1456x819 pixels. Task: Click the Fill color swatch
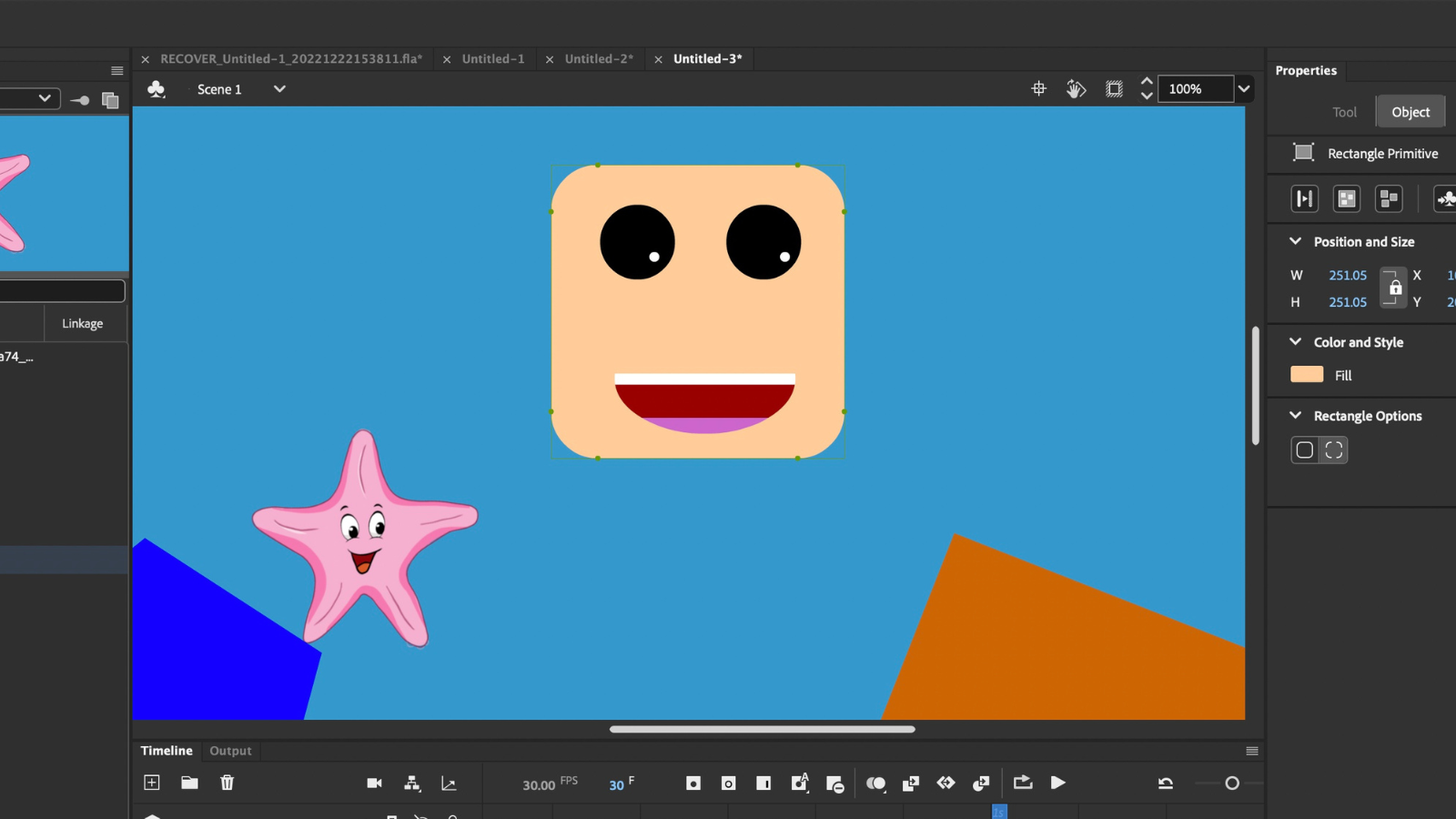click(x=1307, y=375)
